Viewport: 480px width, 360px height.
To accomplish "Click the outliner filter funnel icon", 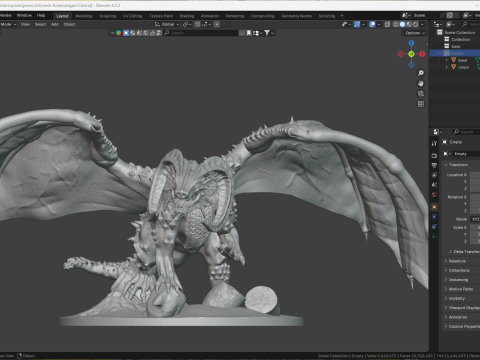I will (x=267, y=33).
